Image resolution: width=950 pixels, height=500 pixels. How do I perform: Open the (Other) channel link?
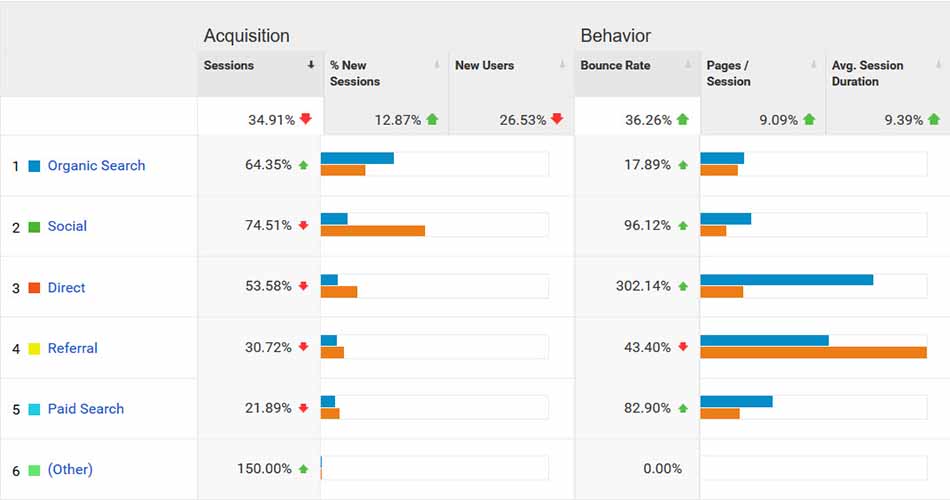[x=70, y=470]
